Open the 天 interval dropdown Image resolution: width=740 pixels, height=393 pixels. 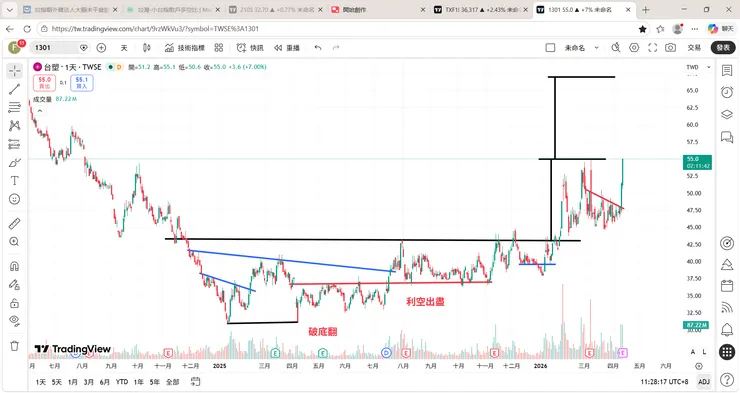coord(124,48)
